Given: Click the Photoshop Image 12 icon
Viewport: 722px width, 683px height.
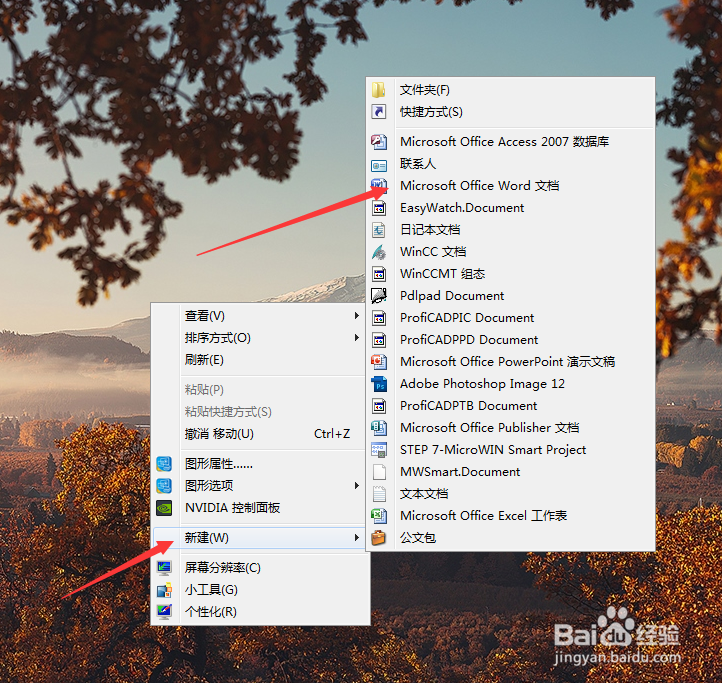Looking at the screenshot, I should (x=378, y=384).
